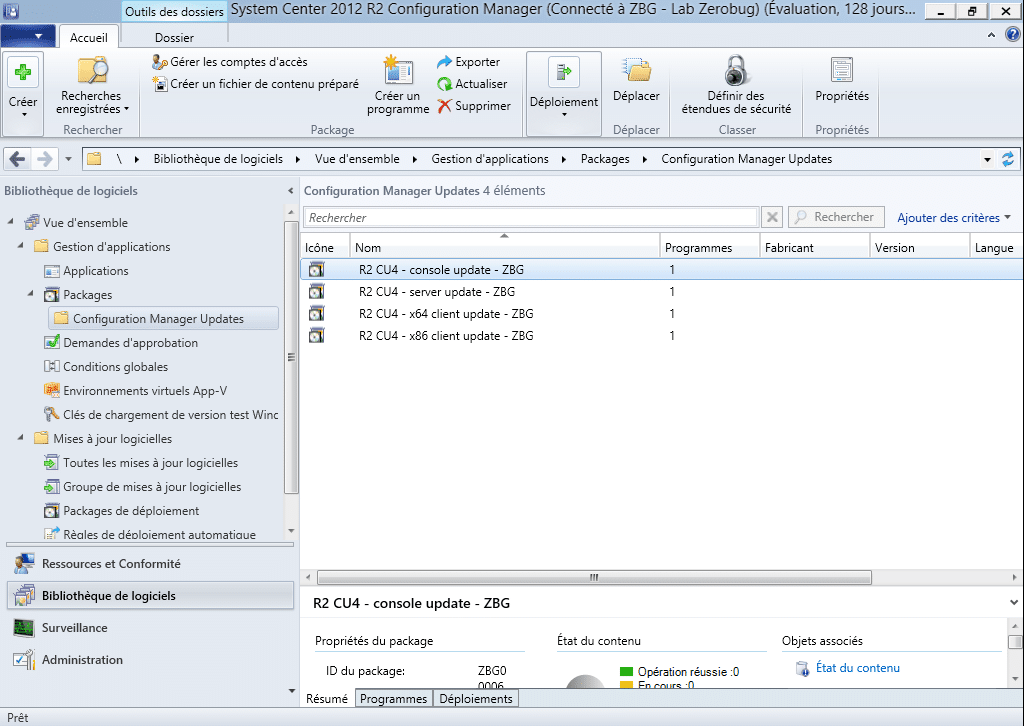Select R2 CU4 - x86 client update - ZBG

click(661, 336)
